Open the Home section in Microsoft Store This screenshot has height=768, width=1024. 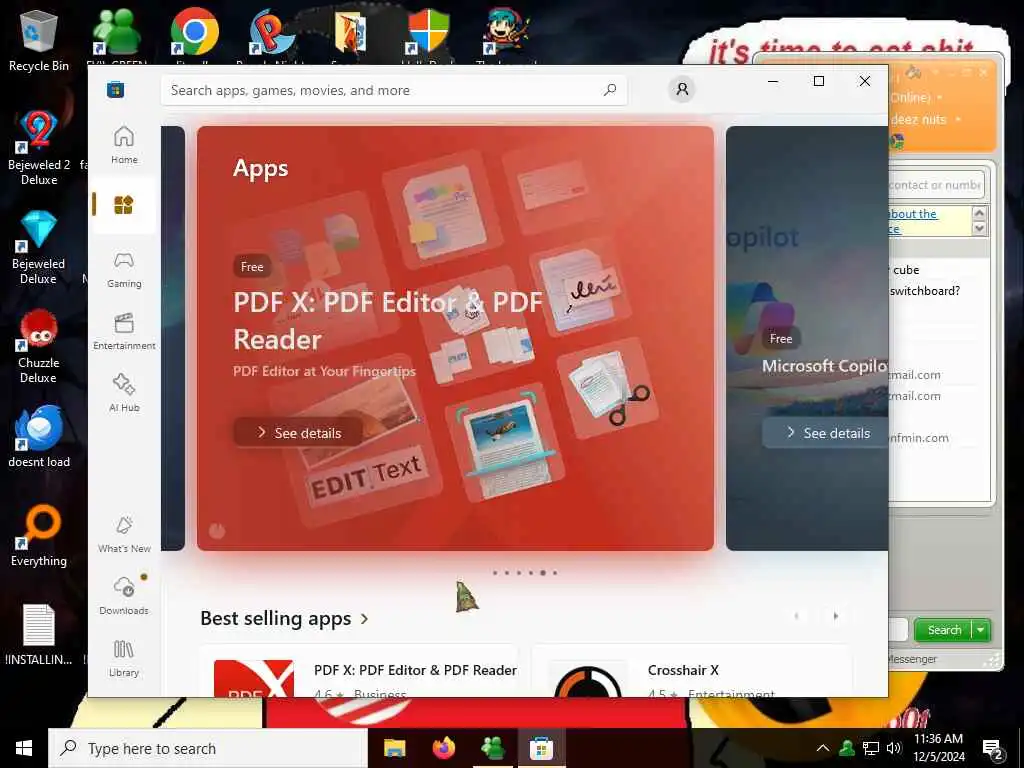[x=124, y=145]
